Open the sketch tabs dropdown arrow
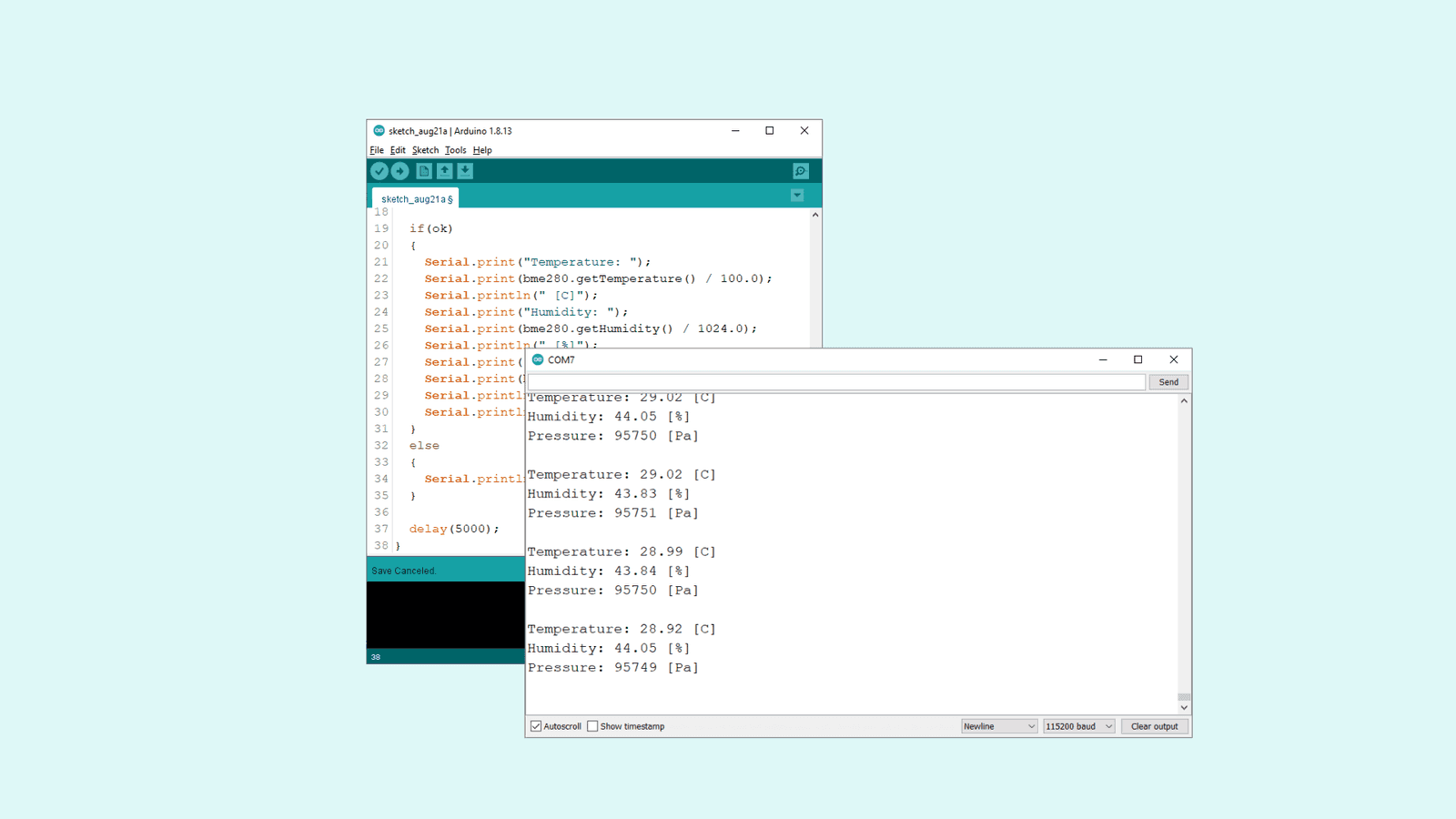Viewport: 1456px width, 819px height. pyautogui.click(x=797, y=195)
